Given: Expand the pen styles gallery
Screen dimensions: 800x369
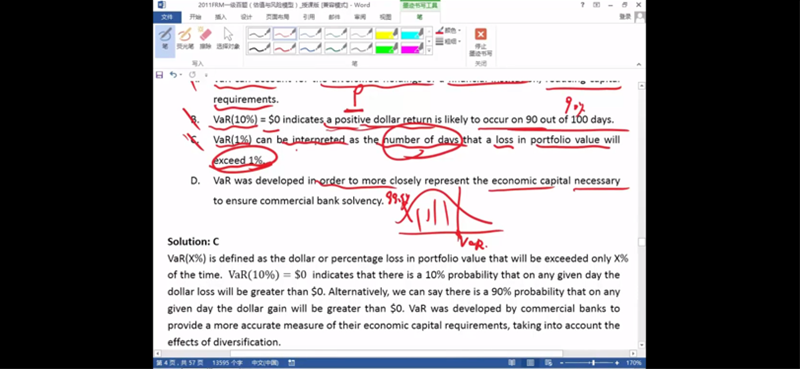Looking at the screenshot, I should click(x=429, y=51).
